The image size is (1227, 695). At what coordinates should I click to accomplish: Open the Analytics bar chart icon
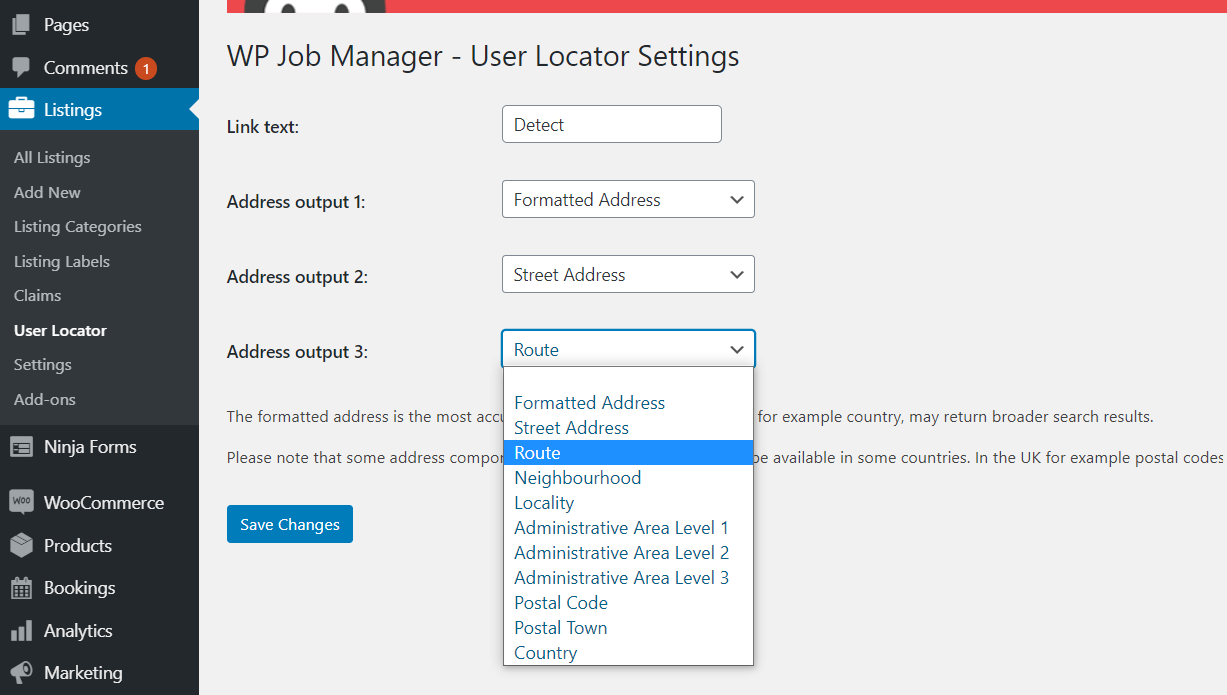(x=22, y=630)
